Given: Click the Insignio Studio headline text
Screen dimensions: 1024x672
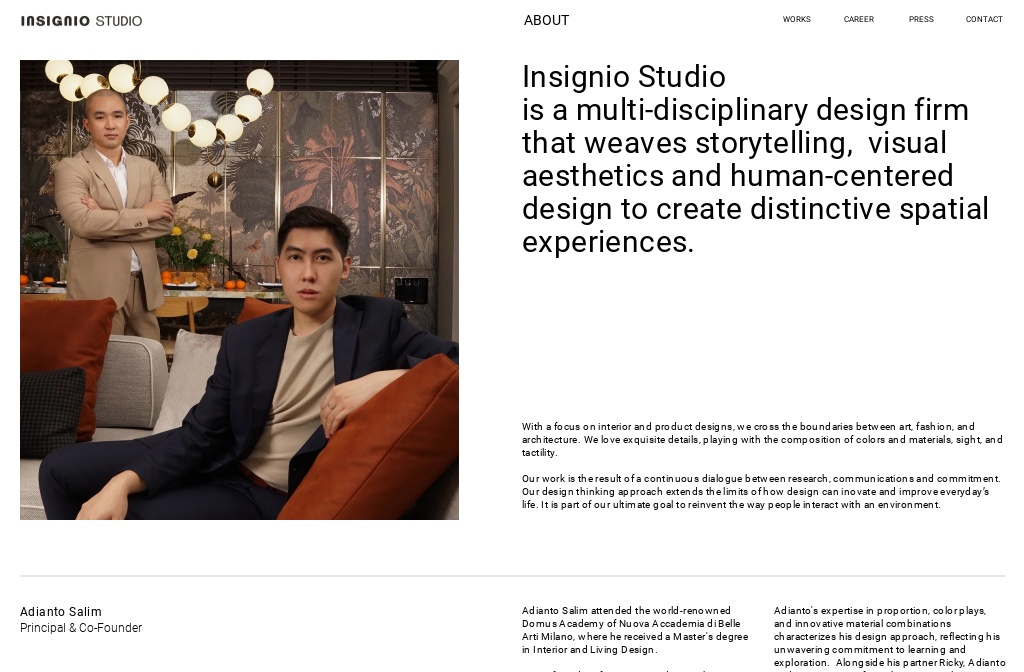Looking at the screenshot, I should [x=755, y=159].
